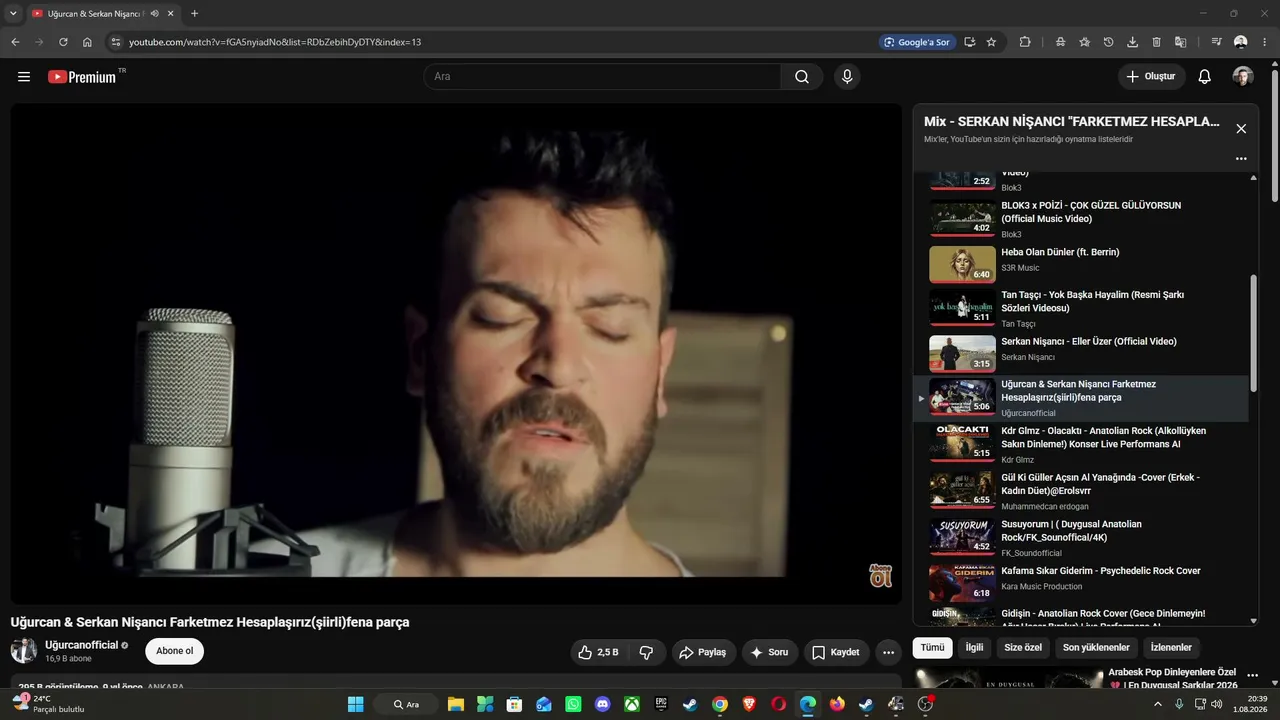The width and height of the screenshot is (1280, 720).
Task: Open the translate extension icon
Action: pos(1180,42)
